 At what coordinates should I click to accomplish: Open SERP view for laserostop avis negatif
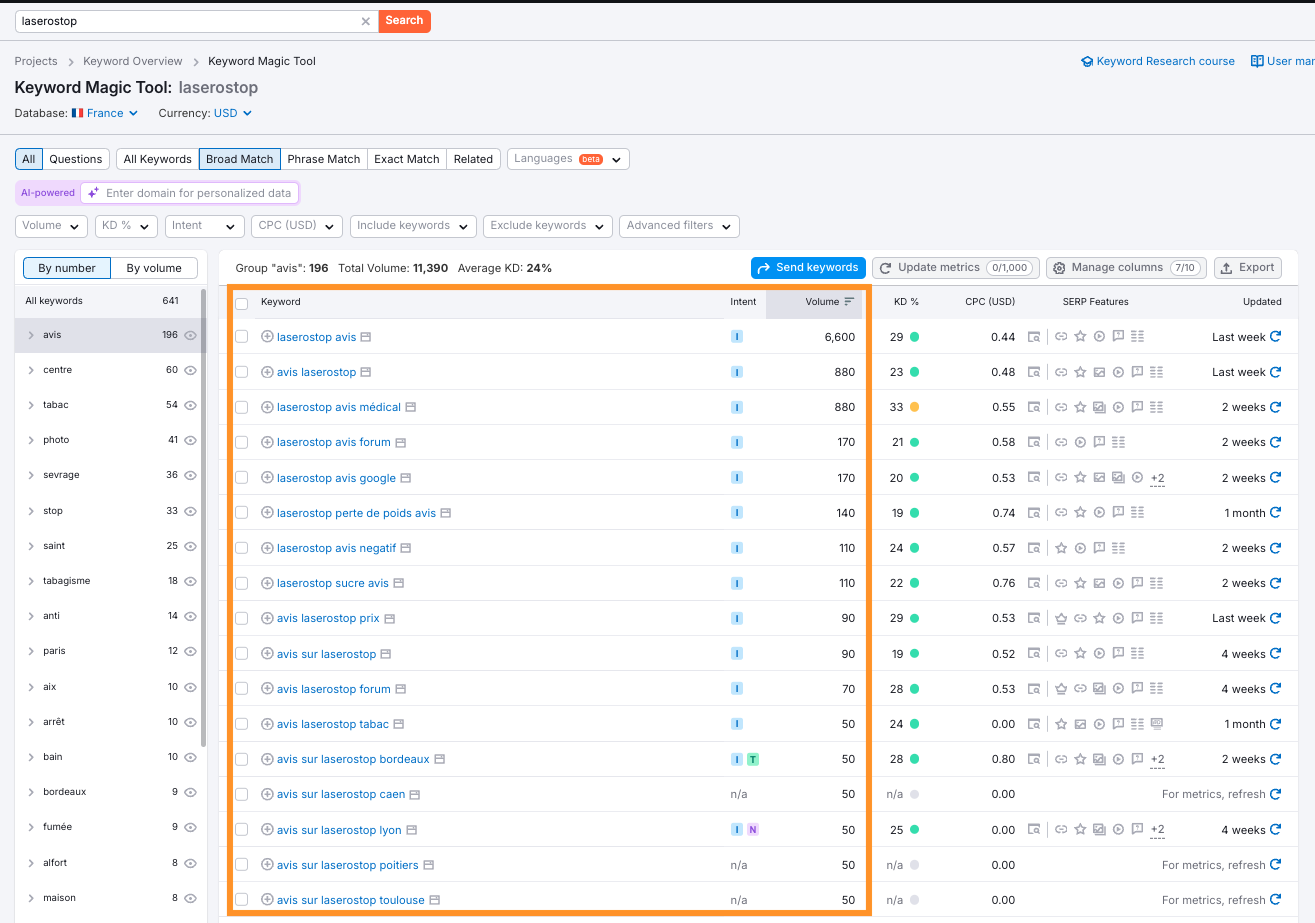[406, 548]
